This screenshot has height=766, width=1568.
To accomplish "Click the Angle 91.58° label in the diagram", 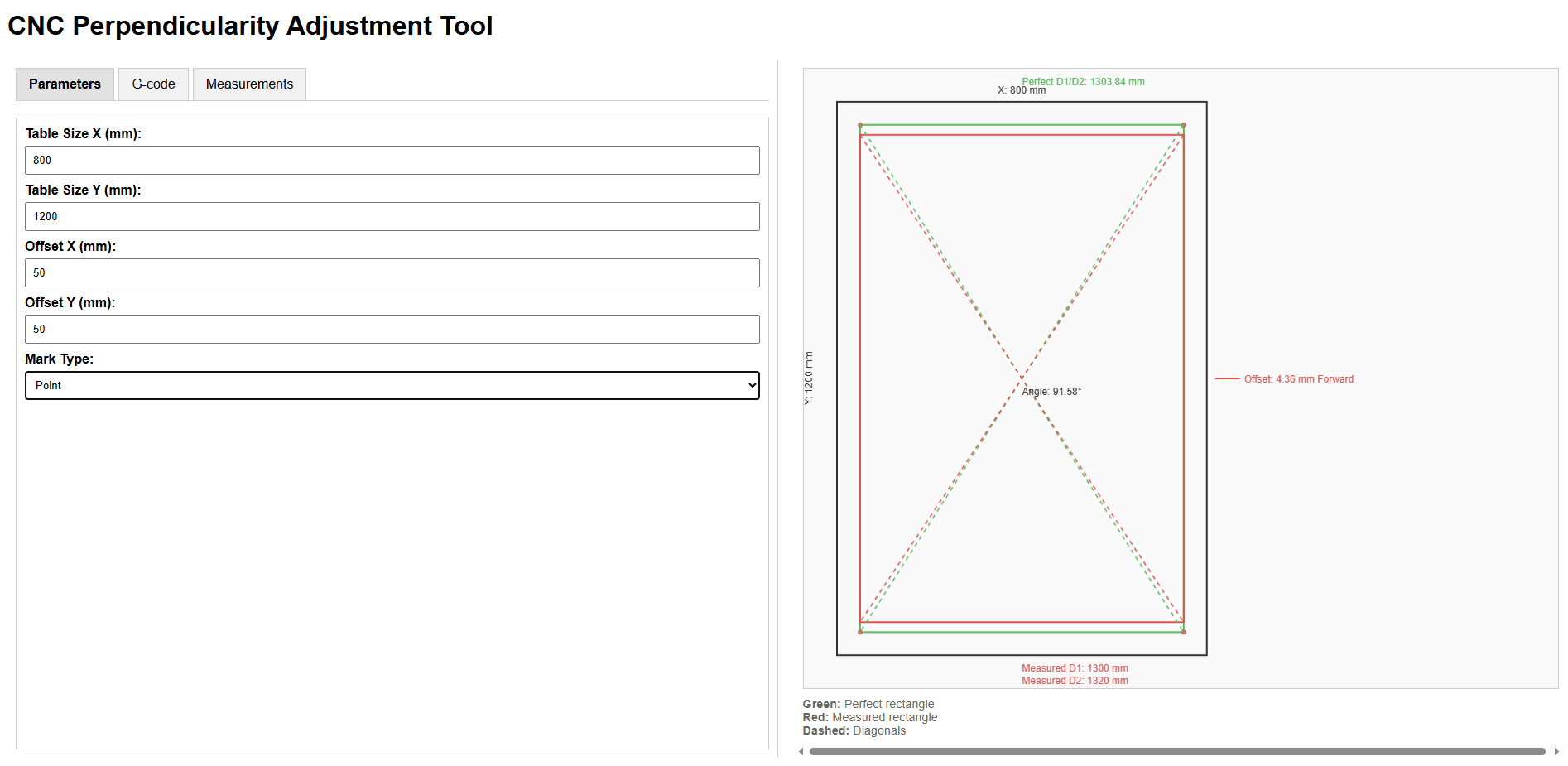I will [x=1051, y=392].
